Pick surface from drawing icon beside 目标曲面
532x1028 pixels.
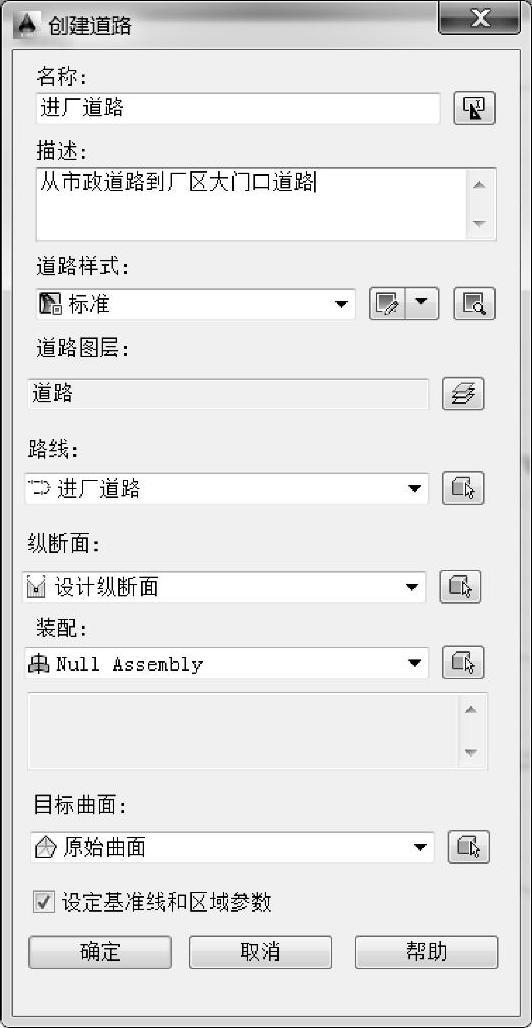468,847
